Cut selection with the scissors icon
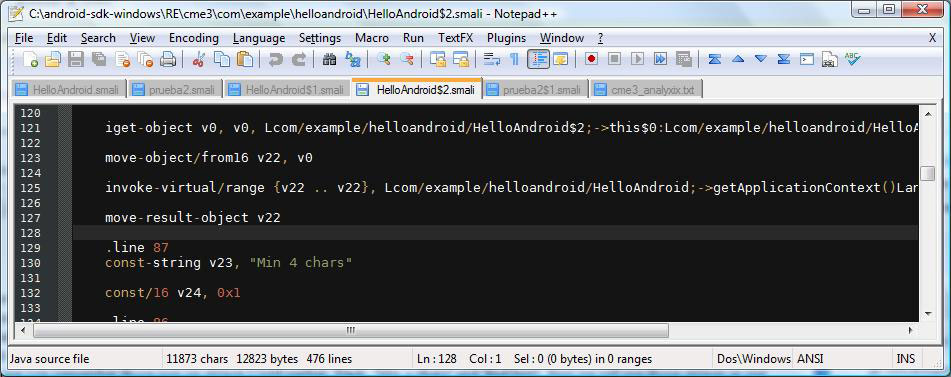951x377 pixels. tap(198, 59)
